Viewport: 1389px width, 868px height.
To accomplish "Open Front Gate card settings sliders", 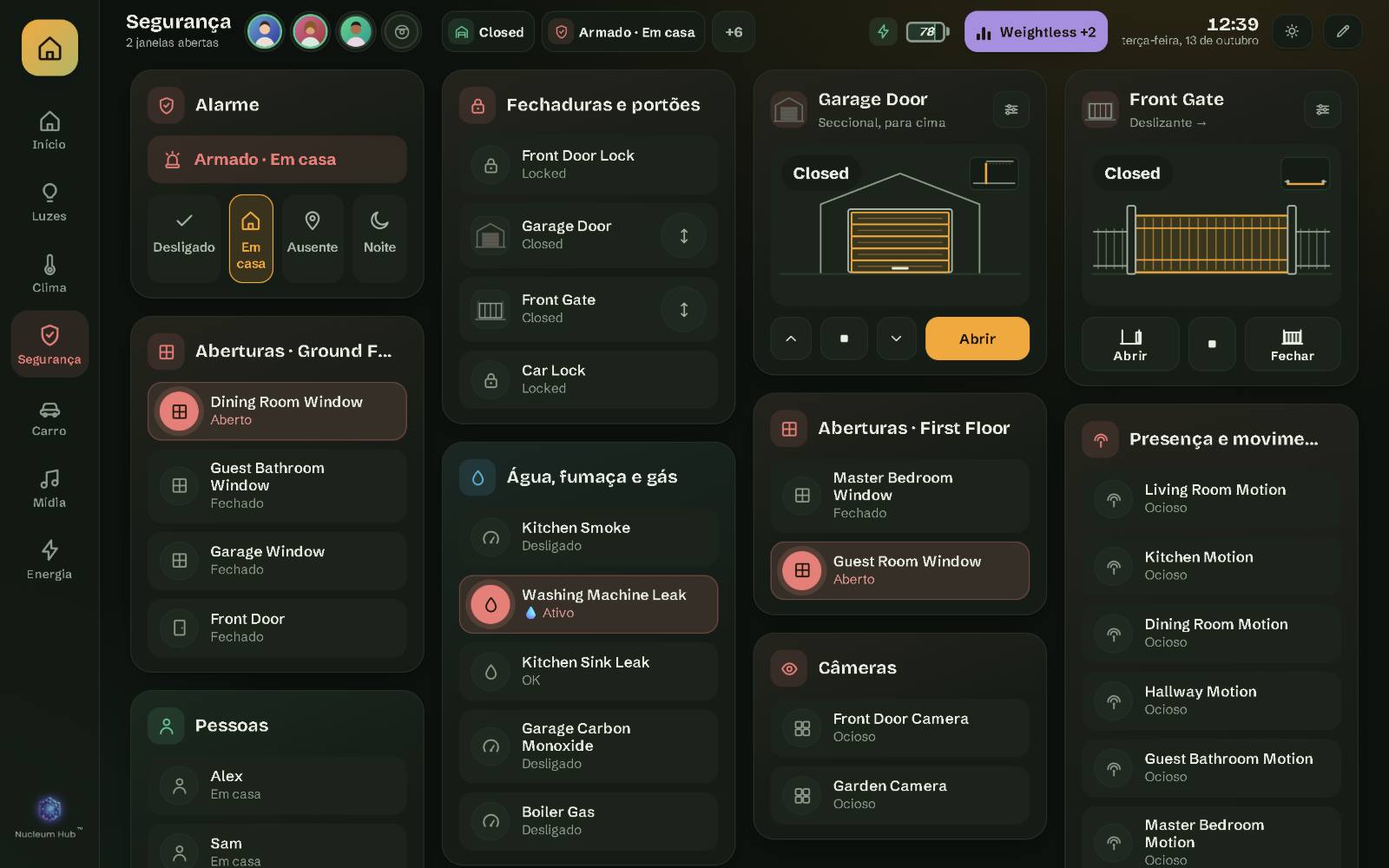I will (1322, 109).
